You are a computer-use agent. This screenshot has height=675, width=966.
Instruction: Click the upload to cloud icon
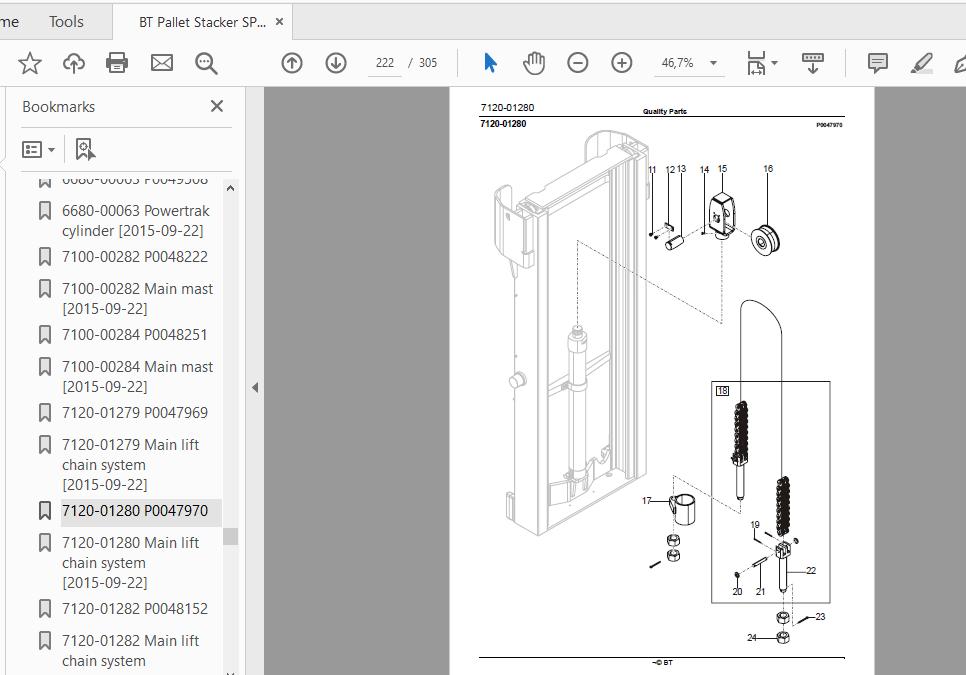(74, 63)
